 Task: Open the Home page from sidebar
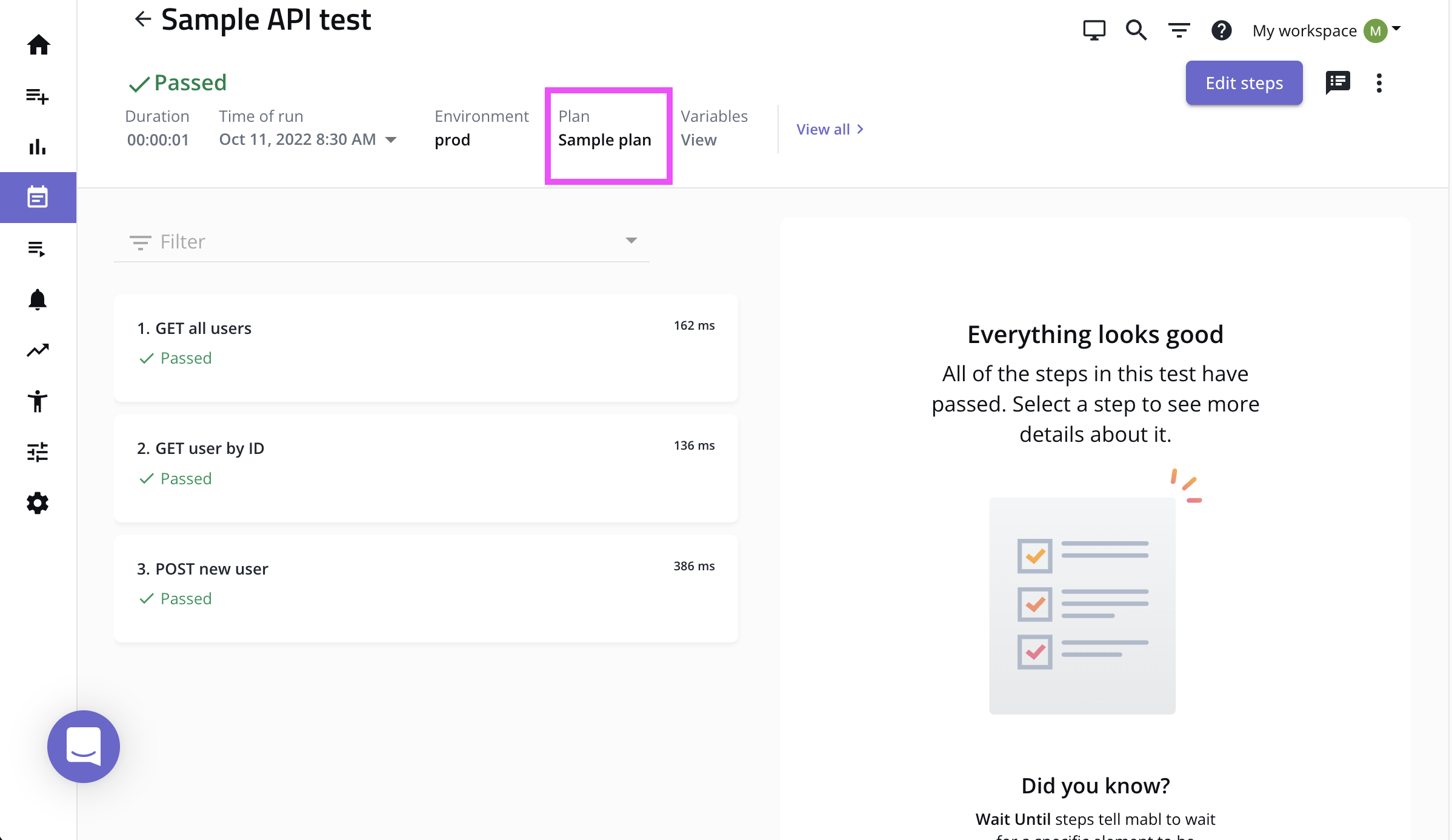click(x=38, y=44)
